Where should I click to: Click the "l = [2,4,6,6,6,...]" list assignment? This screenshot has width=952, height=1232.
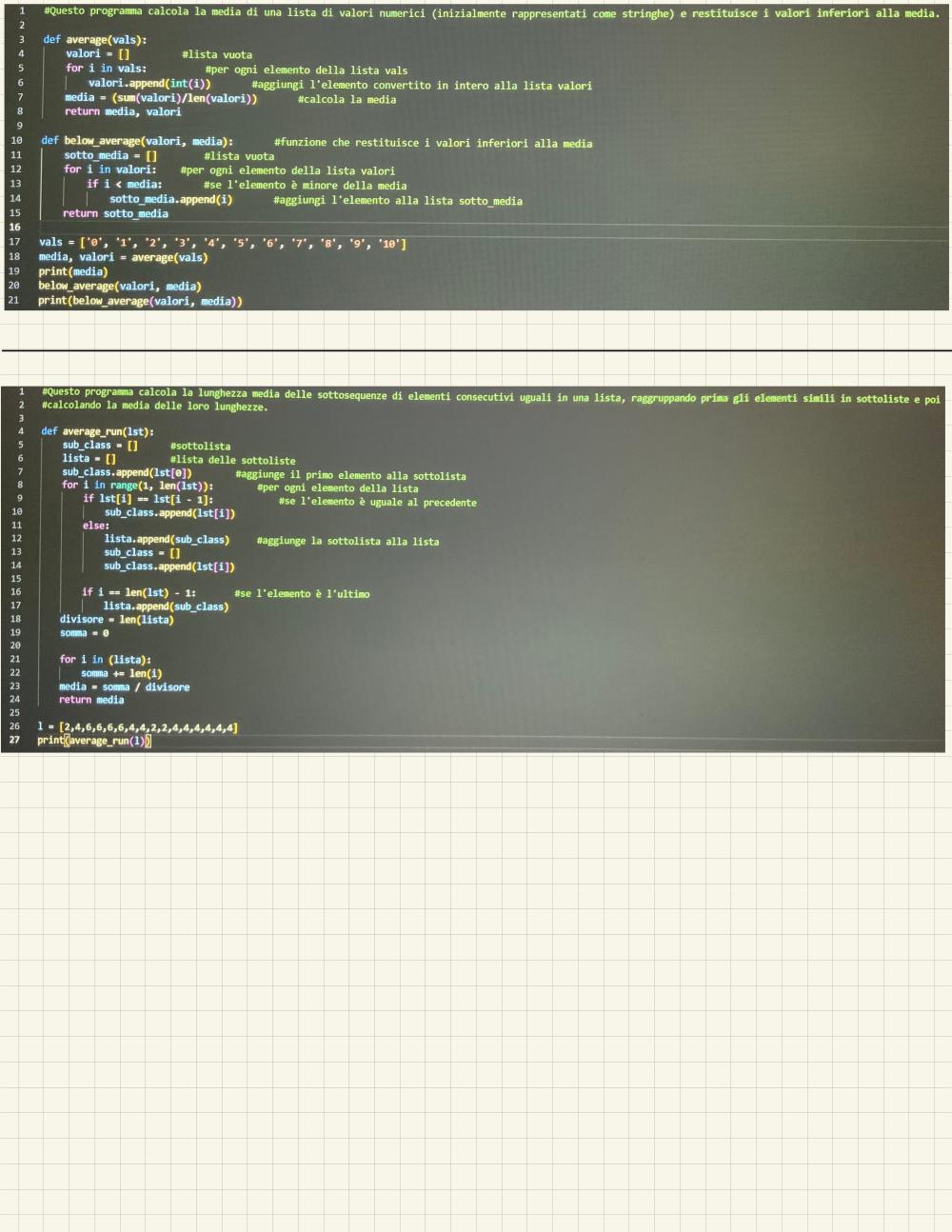point(137,727)
